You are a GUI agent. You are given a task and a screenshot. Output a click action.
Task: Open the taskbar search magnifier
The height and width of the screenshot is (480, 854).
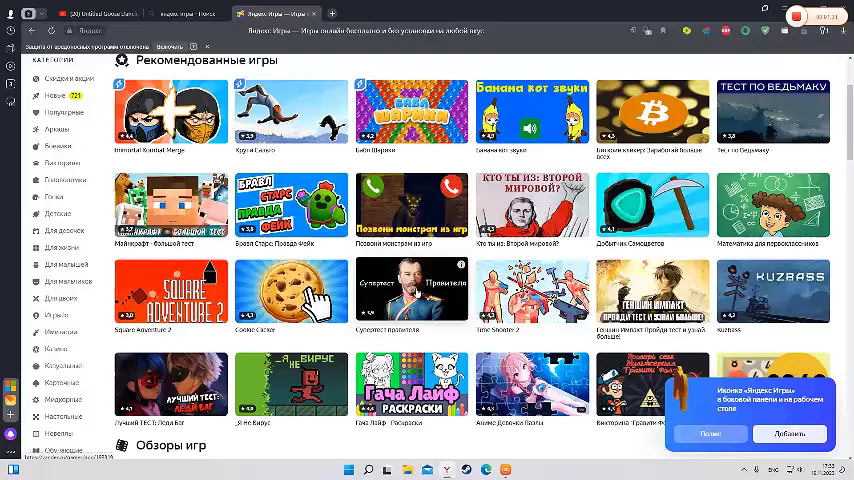coord(369,470)
